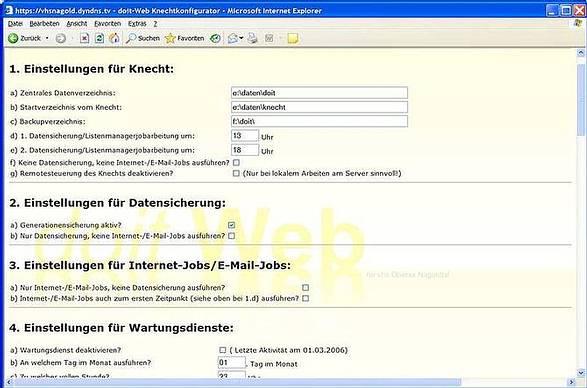Click vertical scrollbar up arrow
Viewport: 587px width, 388px height.
tap(581, 53)
